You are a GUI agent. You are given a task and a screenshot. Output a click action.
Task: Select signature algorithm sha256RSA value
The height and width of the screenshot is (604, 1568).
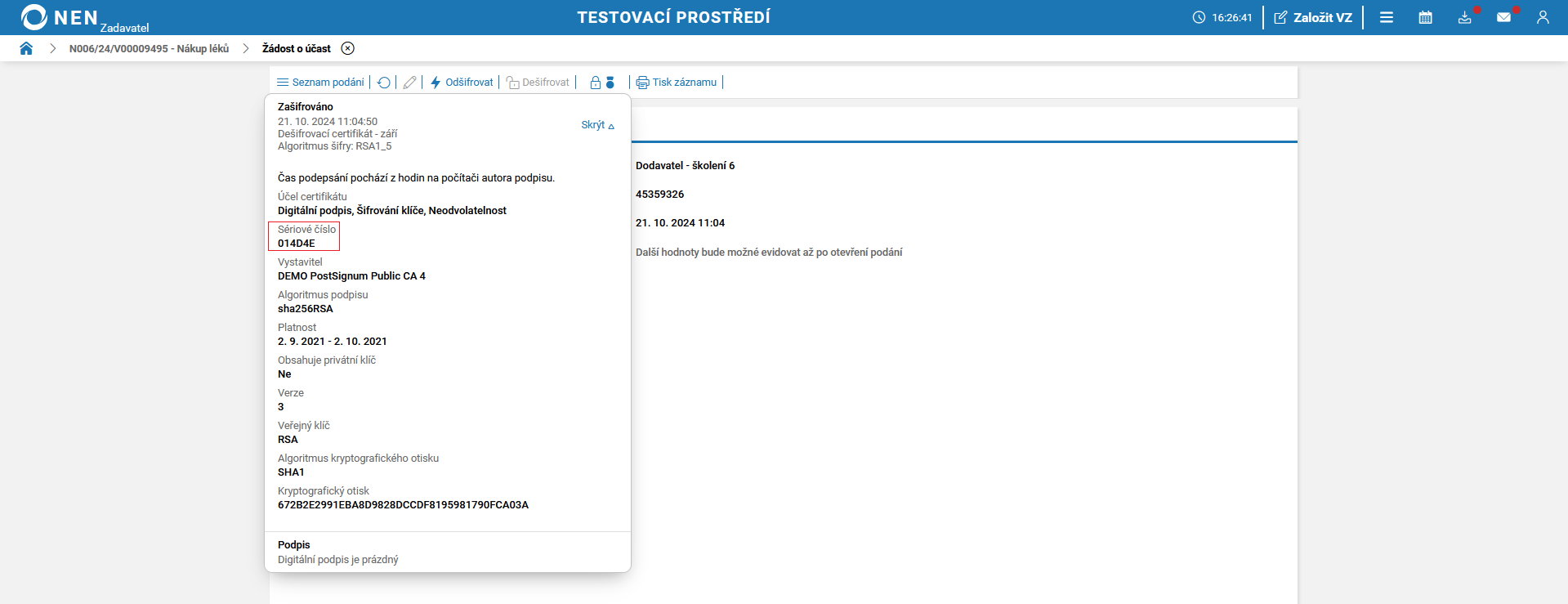pos(306,309)
